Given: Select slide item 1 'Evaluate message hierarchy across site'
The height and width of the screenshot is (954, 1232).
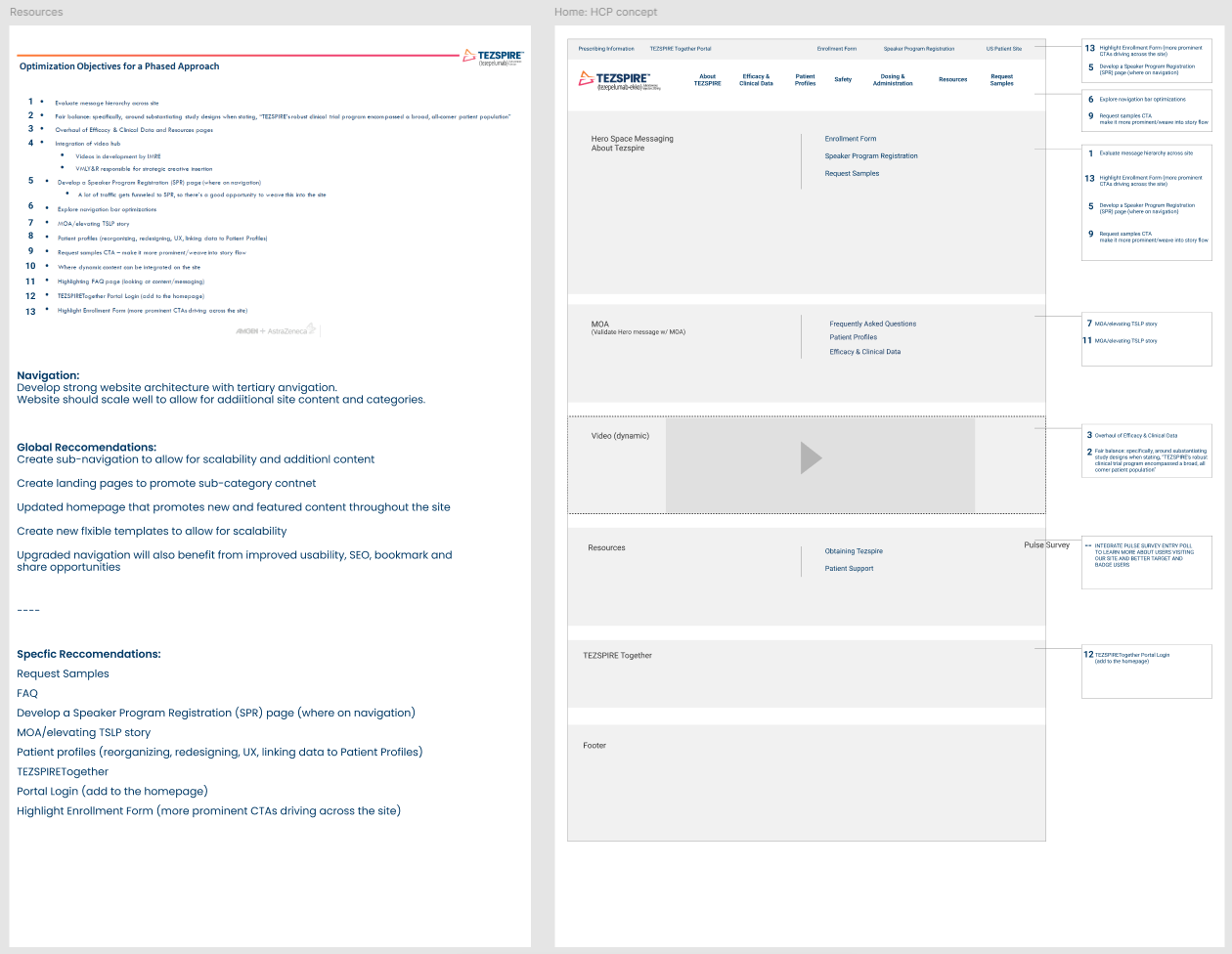Looking at the screenshot, I should [107, 103].
